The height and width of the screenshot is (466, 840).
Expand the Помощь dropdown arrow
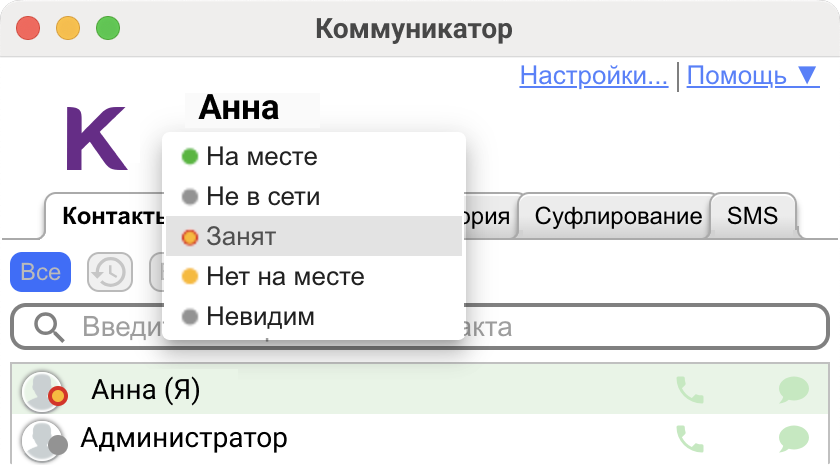coord(807,75)
